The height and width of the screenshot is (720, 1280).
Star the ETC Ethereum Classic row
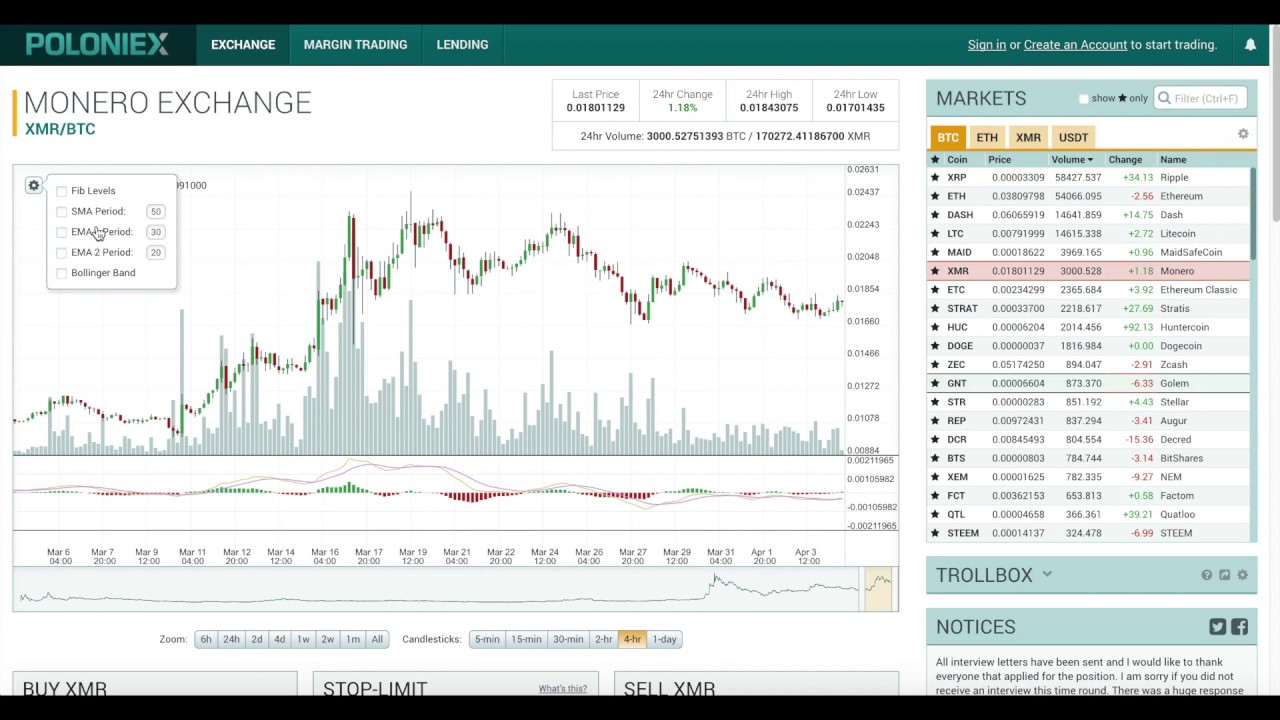935,290
